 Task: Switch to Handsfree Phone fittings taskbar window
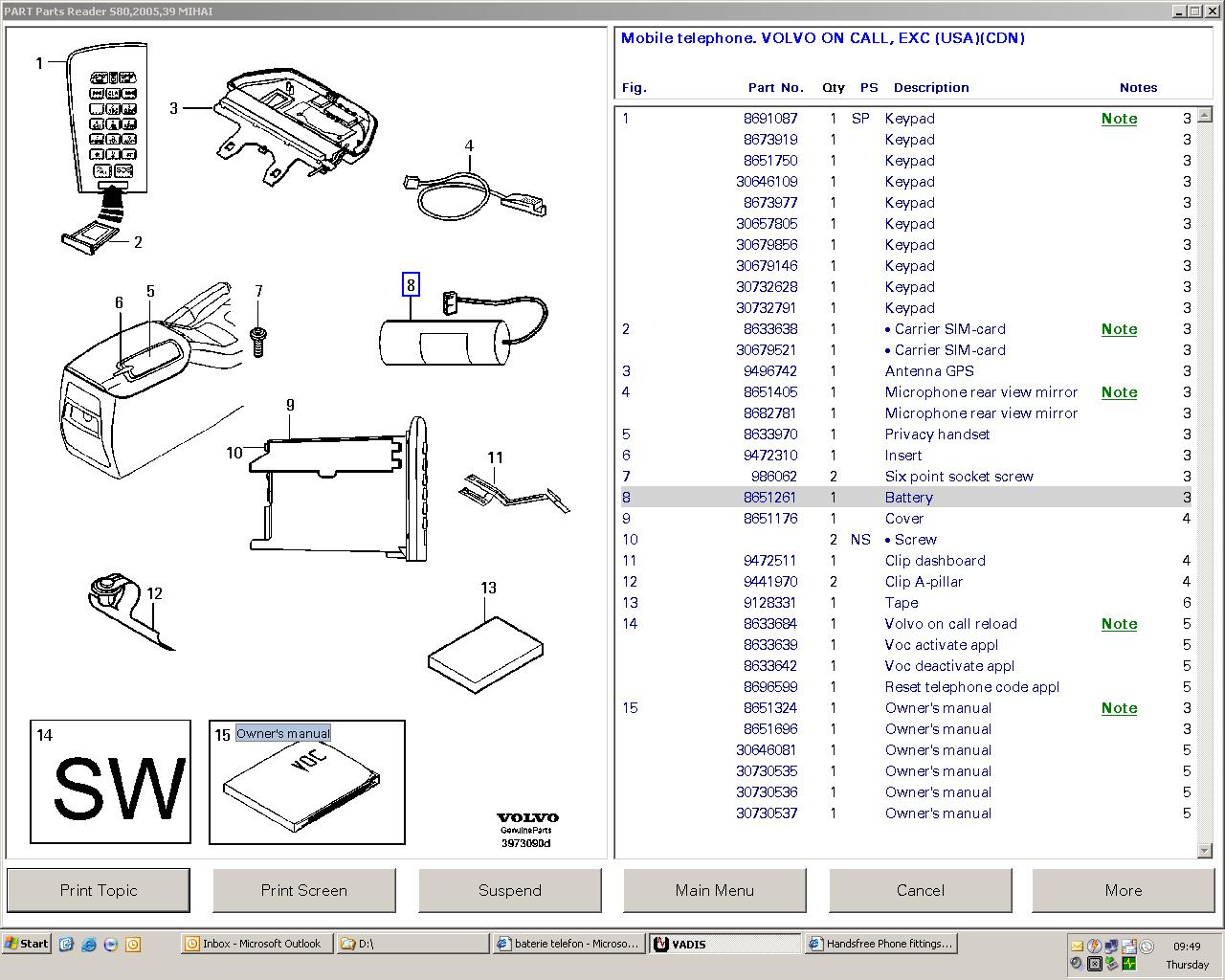tap(881, 944)
